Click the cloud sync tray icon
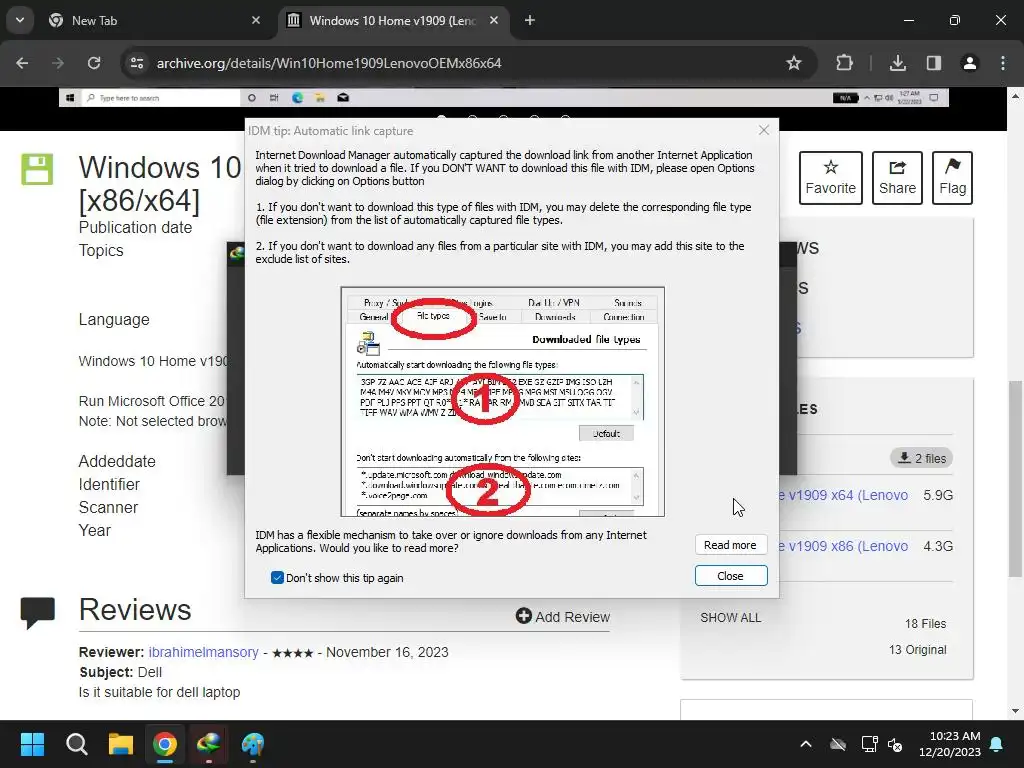The height and width of the screenshot is (768, 1024). click(838, 744)
